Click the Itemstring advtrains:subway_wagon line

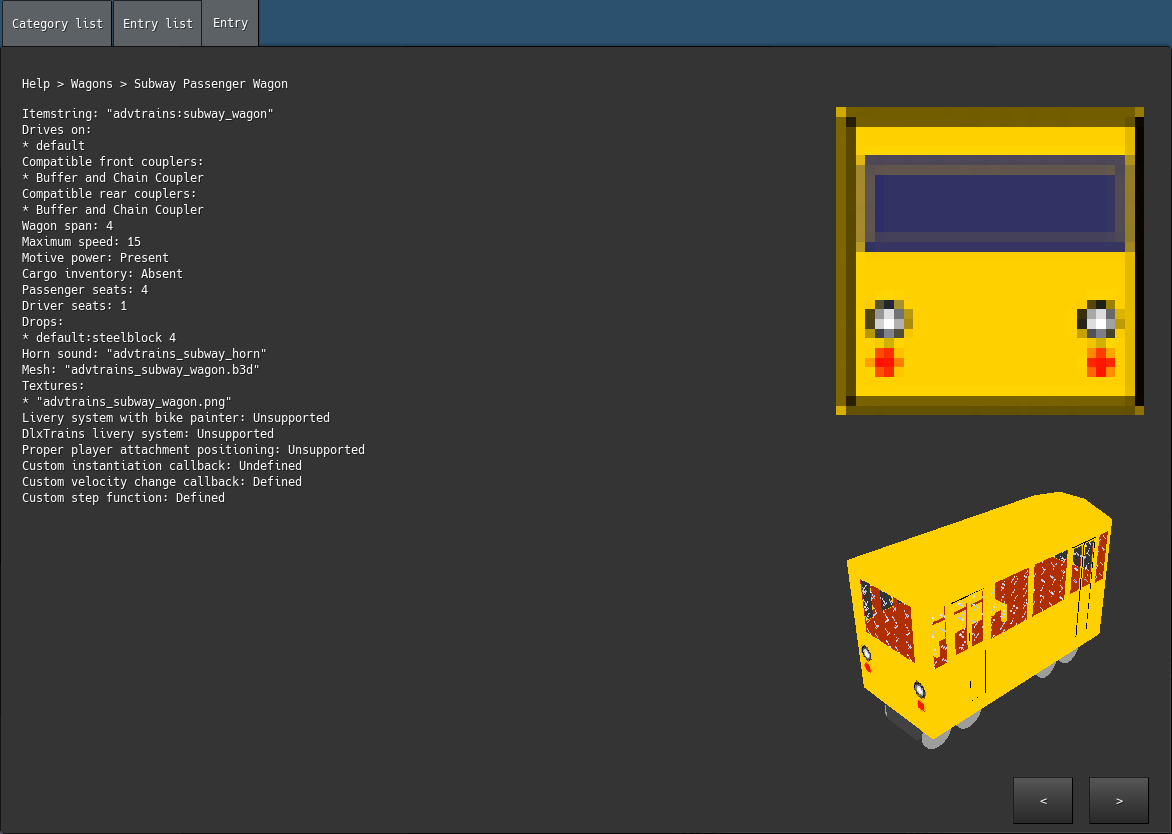click(x=147, y=114)
